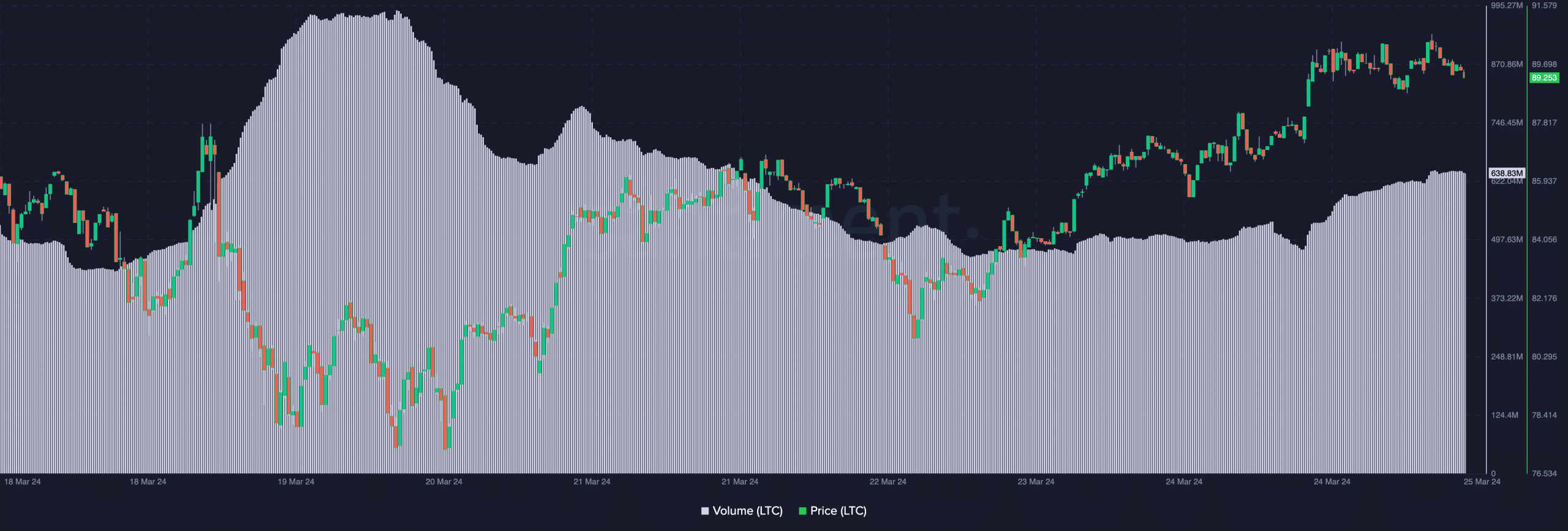Click the 78.414 price axis label
This screenshot has height=531, width=1568.
[x=1544, y=415]
